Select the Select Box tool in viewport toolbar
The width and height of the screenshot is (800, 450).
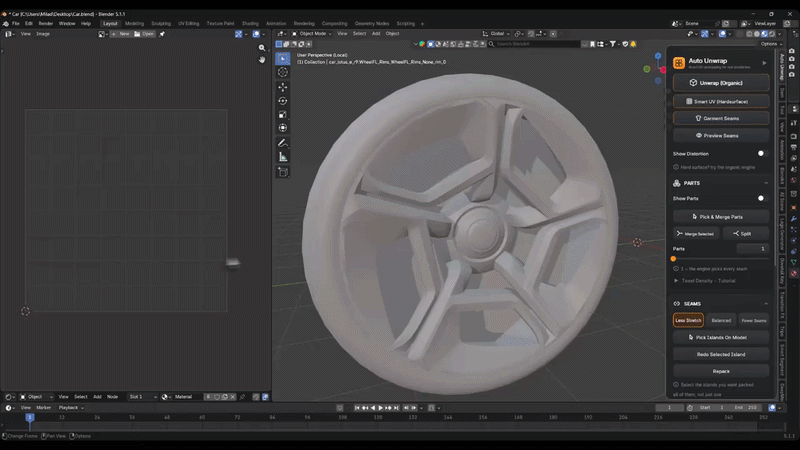[283, 59]
